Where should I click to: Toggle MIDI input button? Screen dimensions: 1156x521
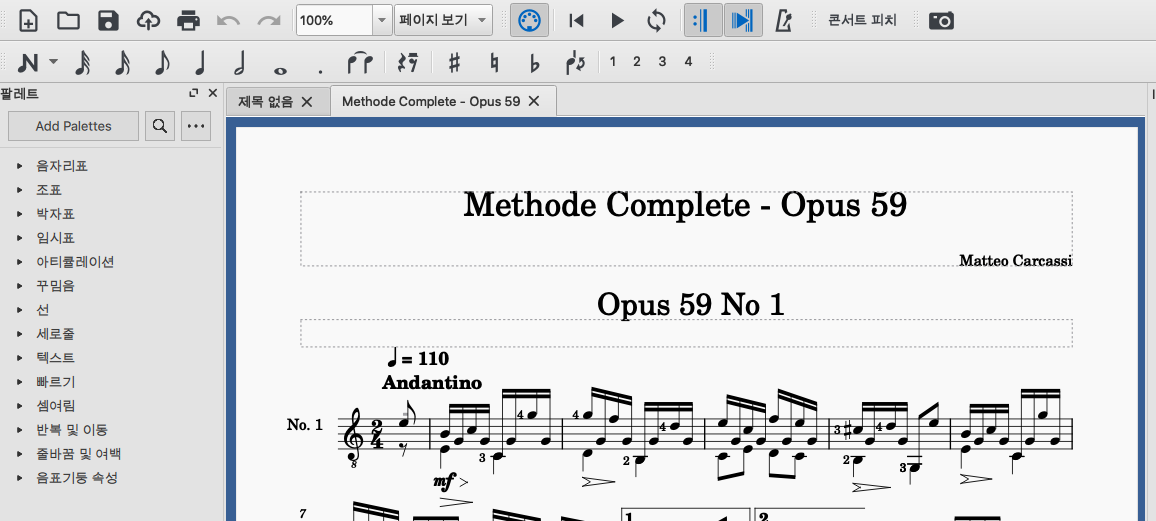pyautogui.click(x=529, y=21)
